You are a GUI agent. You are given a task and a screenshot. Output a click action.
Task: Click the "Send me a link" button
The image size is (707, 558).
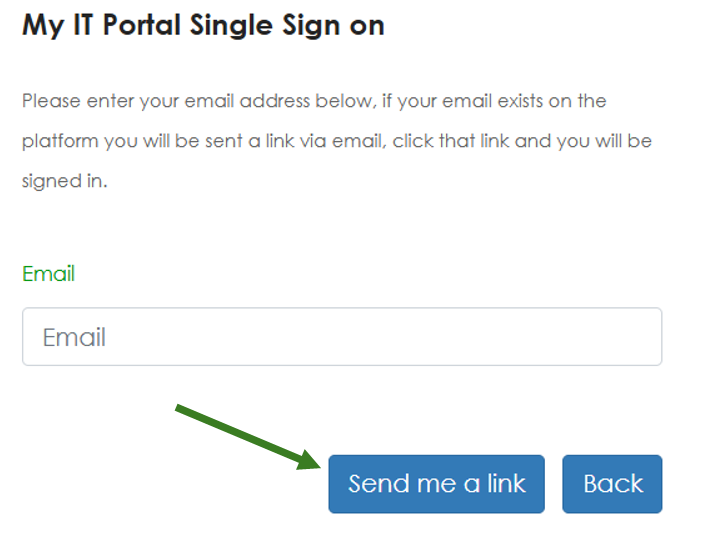coord(436,484)
